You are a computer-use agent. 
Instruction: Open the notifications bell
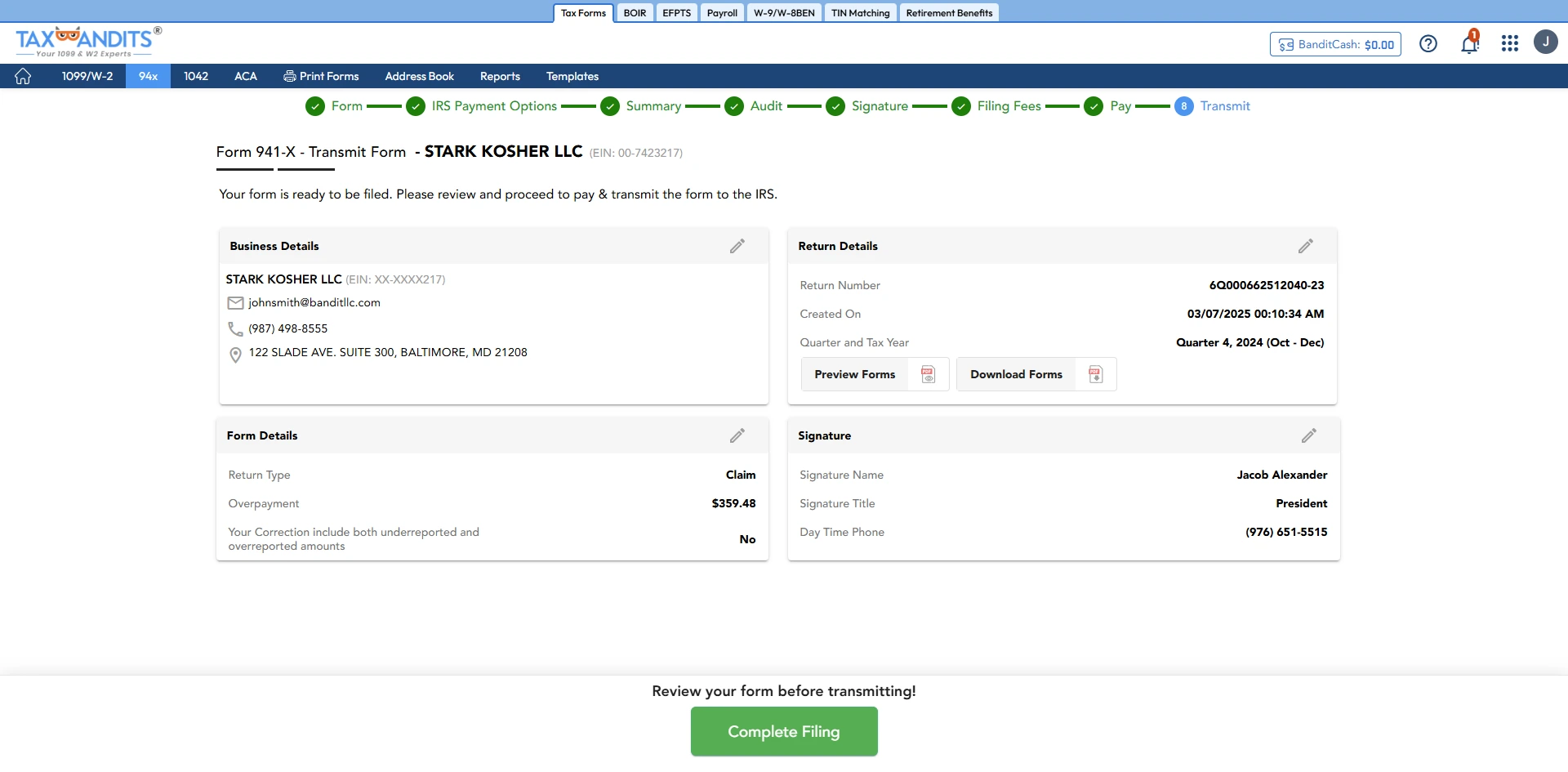pyautogui.click(x=1470, y=42)
